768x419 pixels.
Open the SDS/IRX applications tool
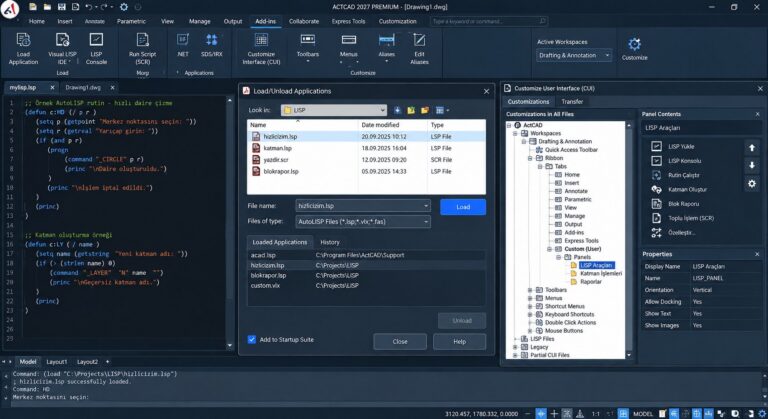click(212, 46)
